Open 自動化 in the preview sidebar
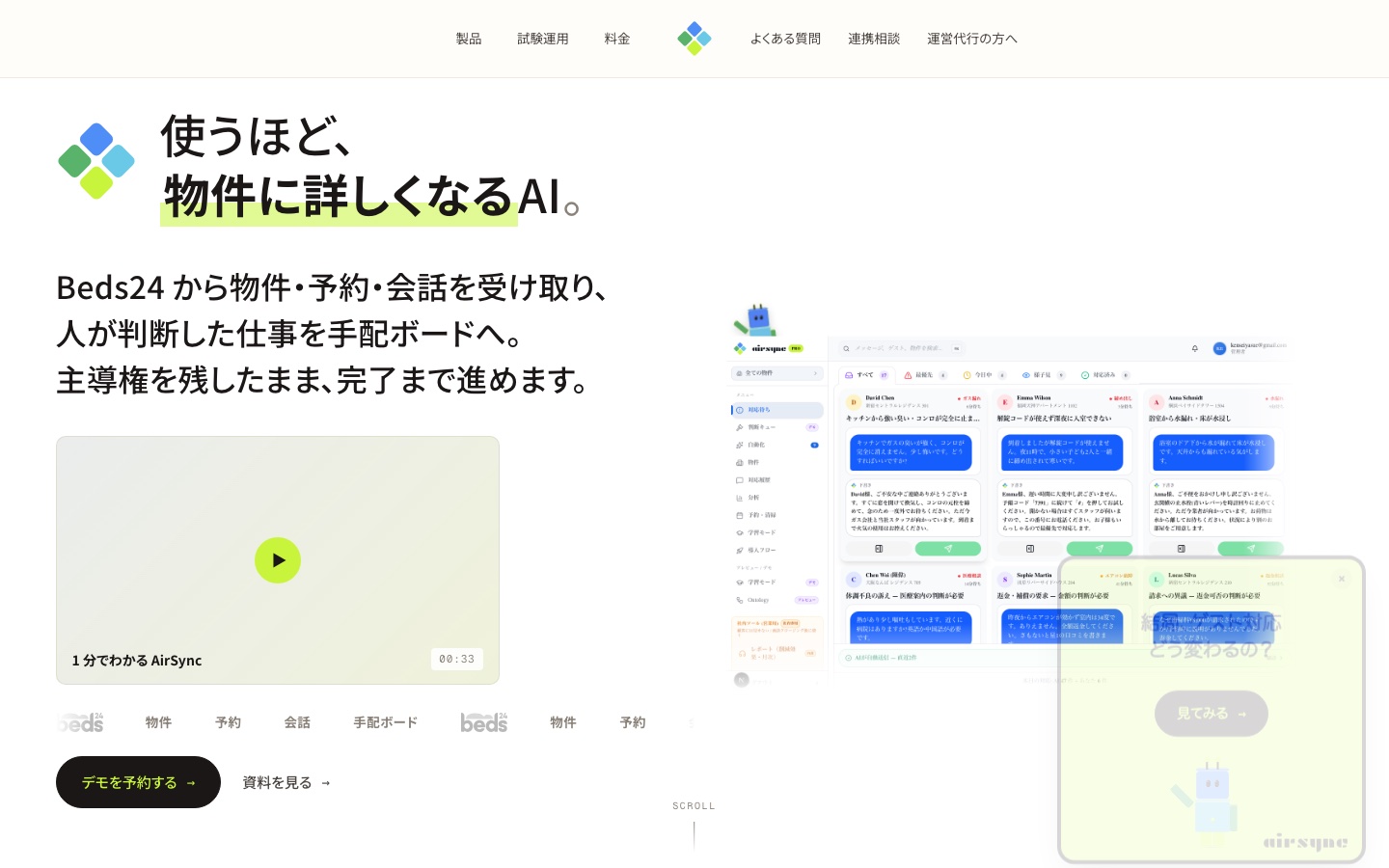1389x868 pixels. click(x=777, y=445)
